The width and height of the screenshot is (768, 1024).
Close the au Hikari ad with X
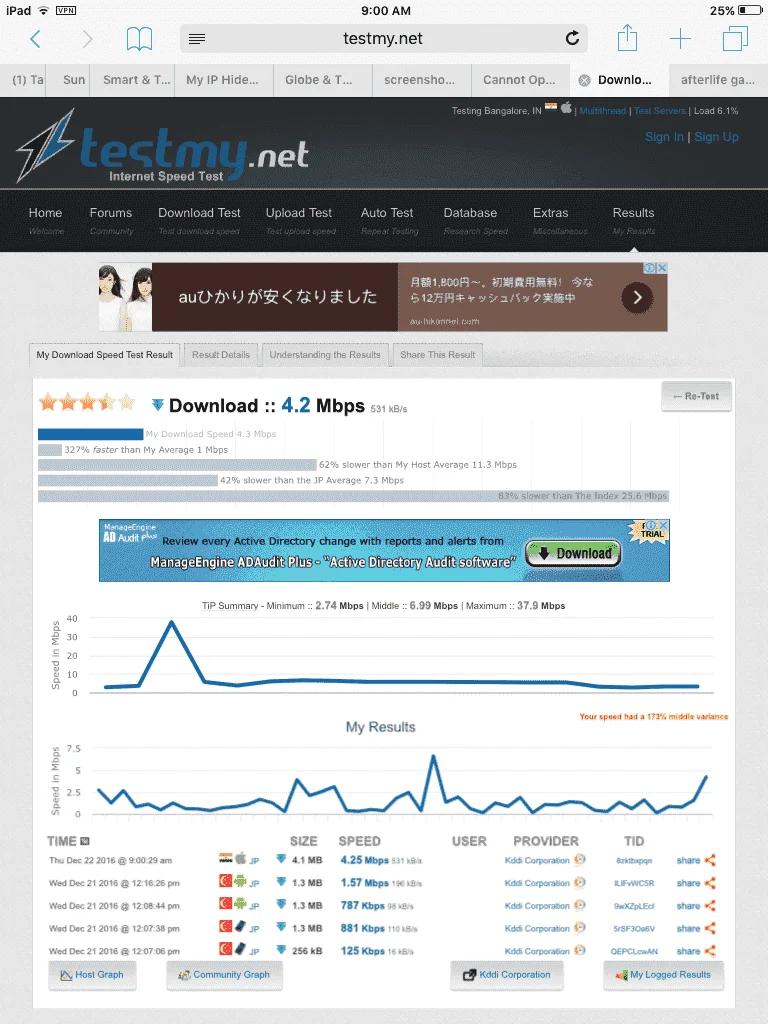(662, 268)
